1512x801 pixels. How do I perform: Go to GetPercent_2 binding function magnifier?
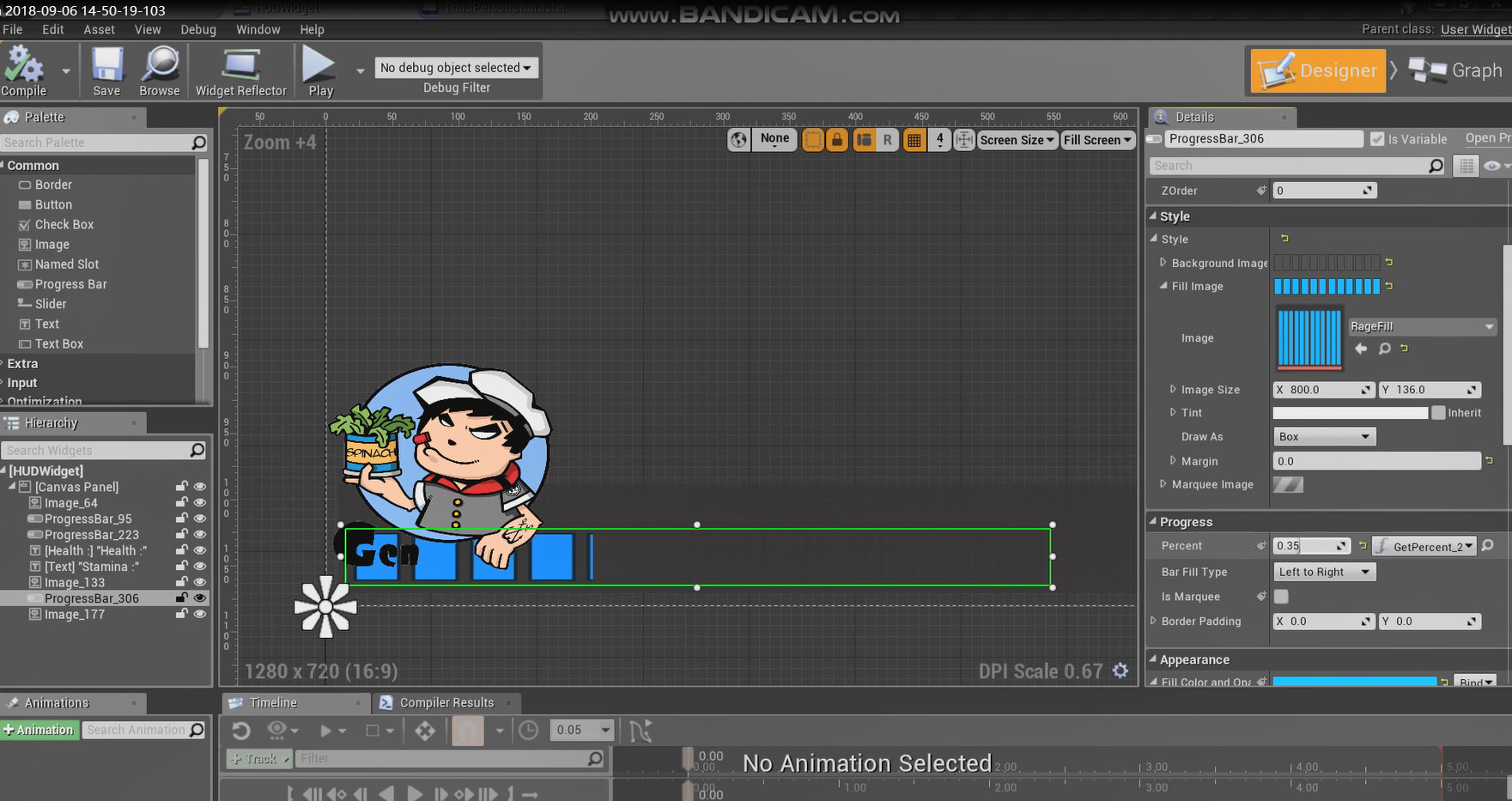coord(1488,546)
